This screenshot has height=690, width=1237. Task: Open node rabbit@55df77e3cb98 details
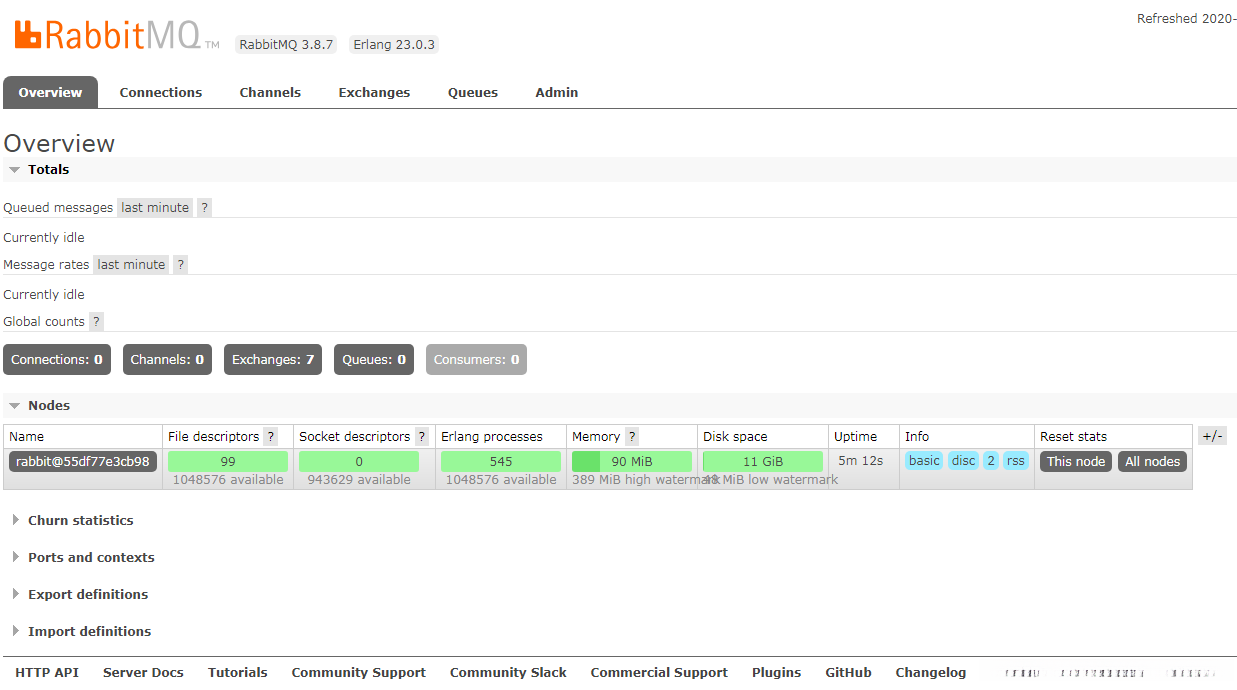pyautogui.click(x=83, y=462)
